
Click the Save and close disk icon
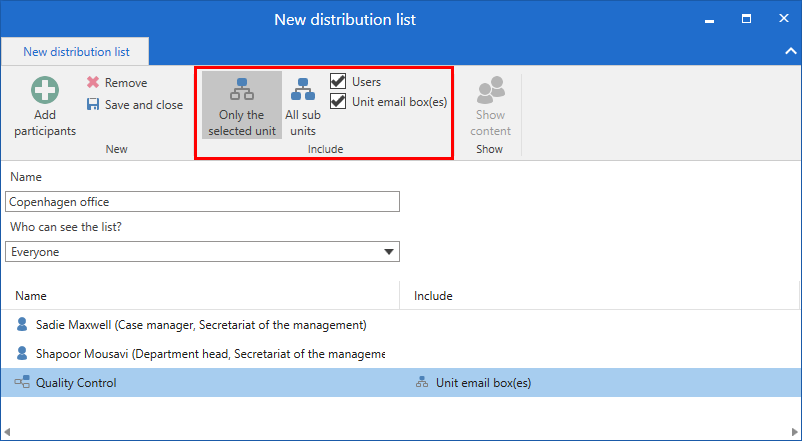pyautogui.click(x=93, y=105)
